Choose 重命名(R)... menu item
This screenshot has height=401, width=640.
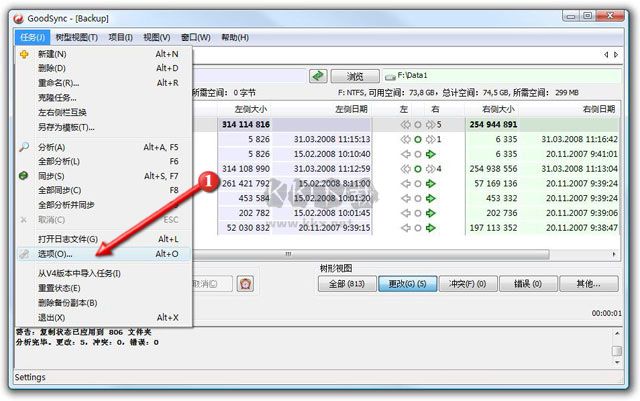[x=104, y=83]
